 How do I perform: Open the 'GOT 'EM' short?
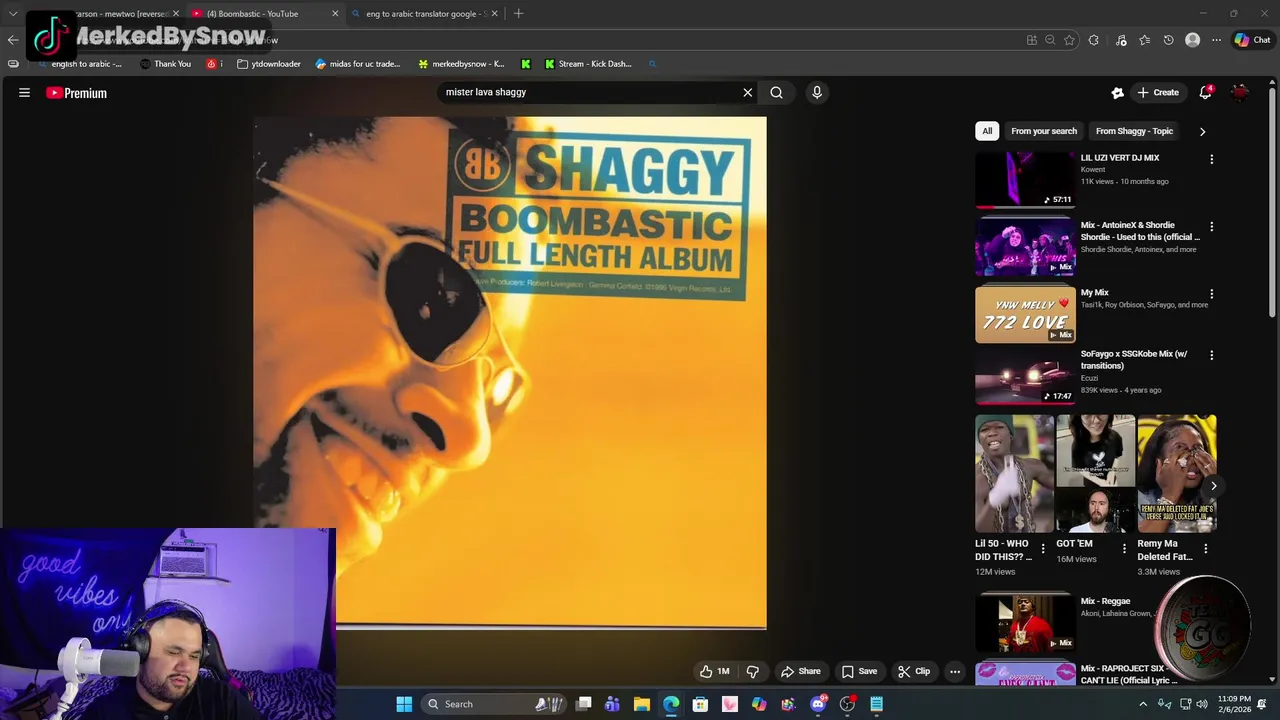pyautogui.click(x=1095, y=473)
